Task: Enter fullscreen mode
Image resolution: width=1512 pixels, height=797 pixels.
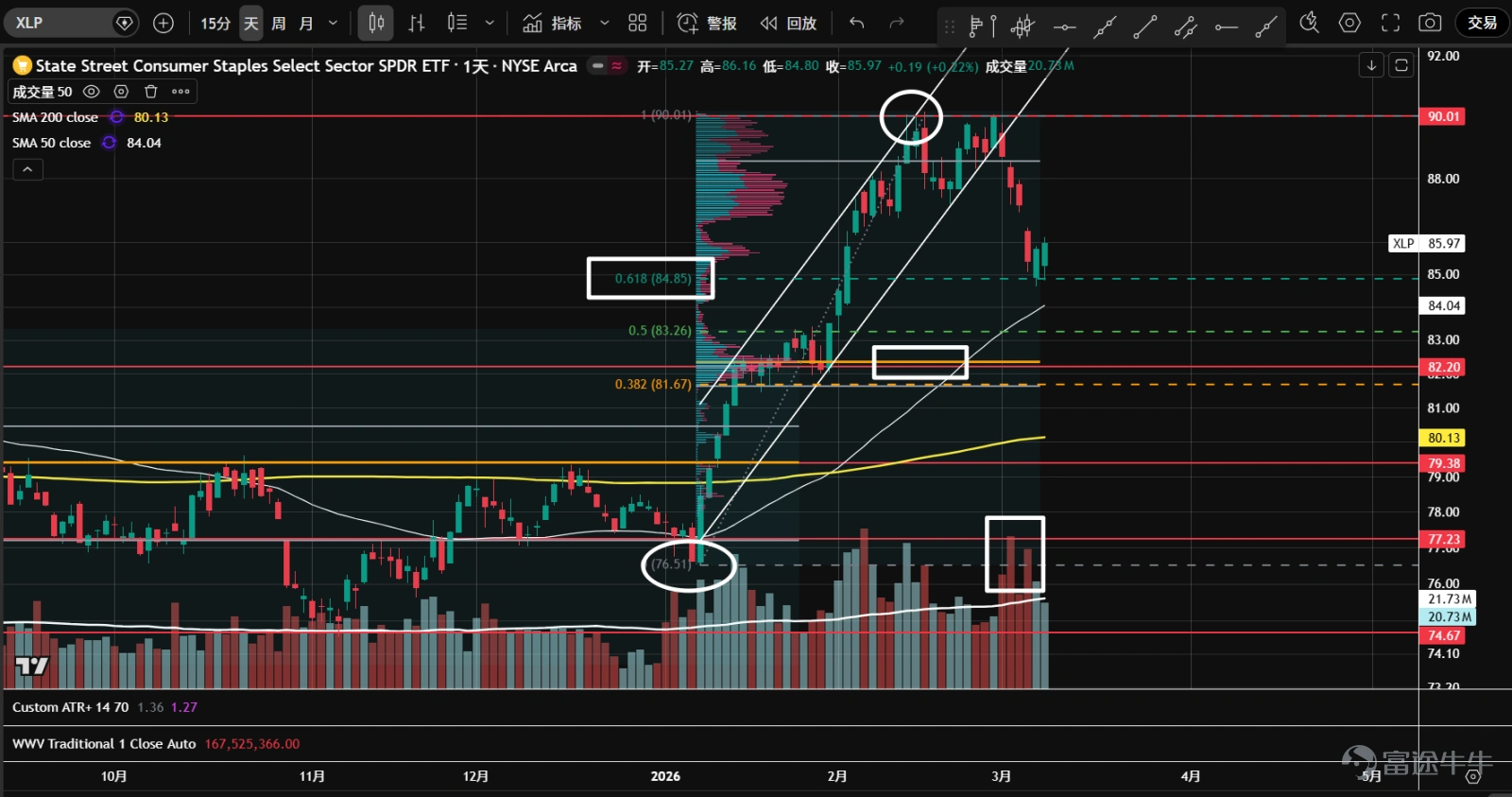Action: tap(1390, 23)
